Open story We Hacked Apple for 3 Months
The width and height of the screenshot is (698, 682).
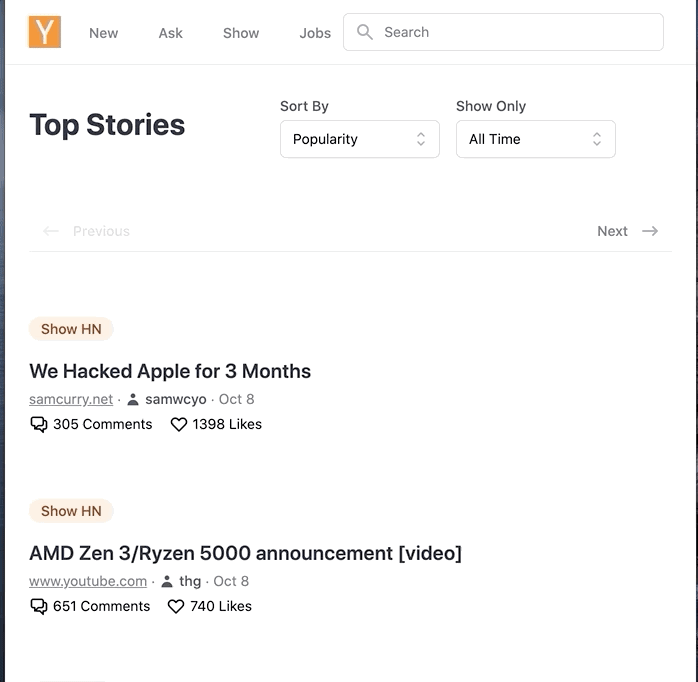point(170,371)
